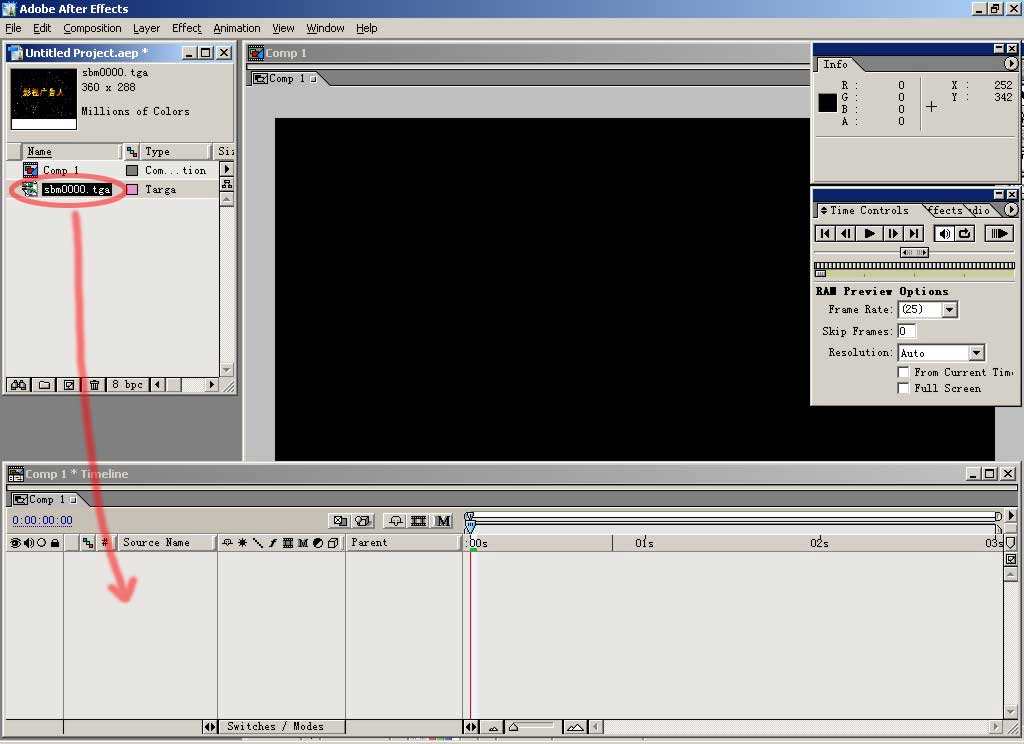Enable the Full Screen checkbox
This screenshot has width=1024, height=744.
904,388
